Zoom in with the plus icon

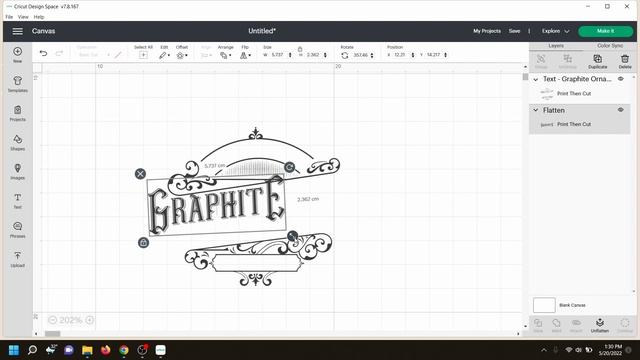pyautogui.click(x=90, y=320)
